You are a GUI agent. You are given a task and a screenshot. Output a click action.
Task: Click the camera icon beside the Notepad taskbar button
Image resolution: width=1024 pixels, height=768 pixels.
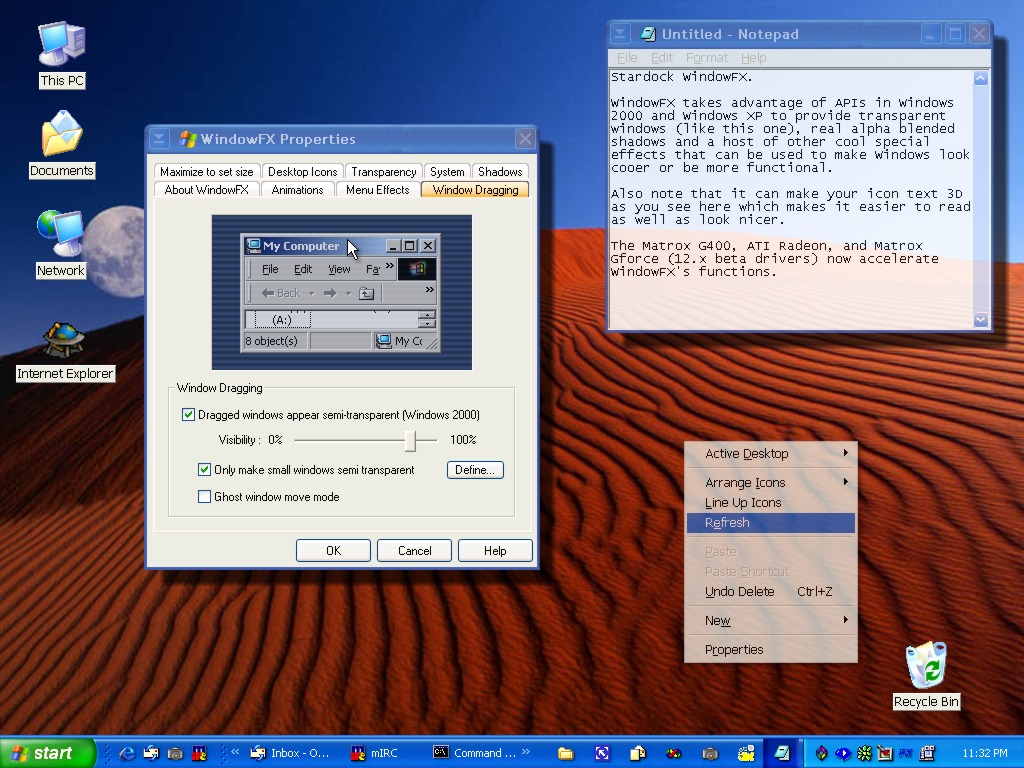[710, 753]
